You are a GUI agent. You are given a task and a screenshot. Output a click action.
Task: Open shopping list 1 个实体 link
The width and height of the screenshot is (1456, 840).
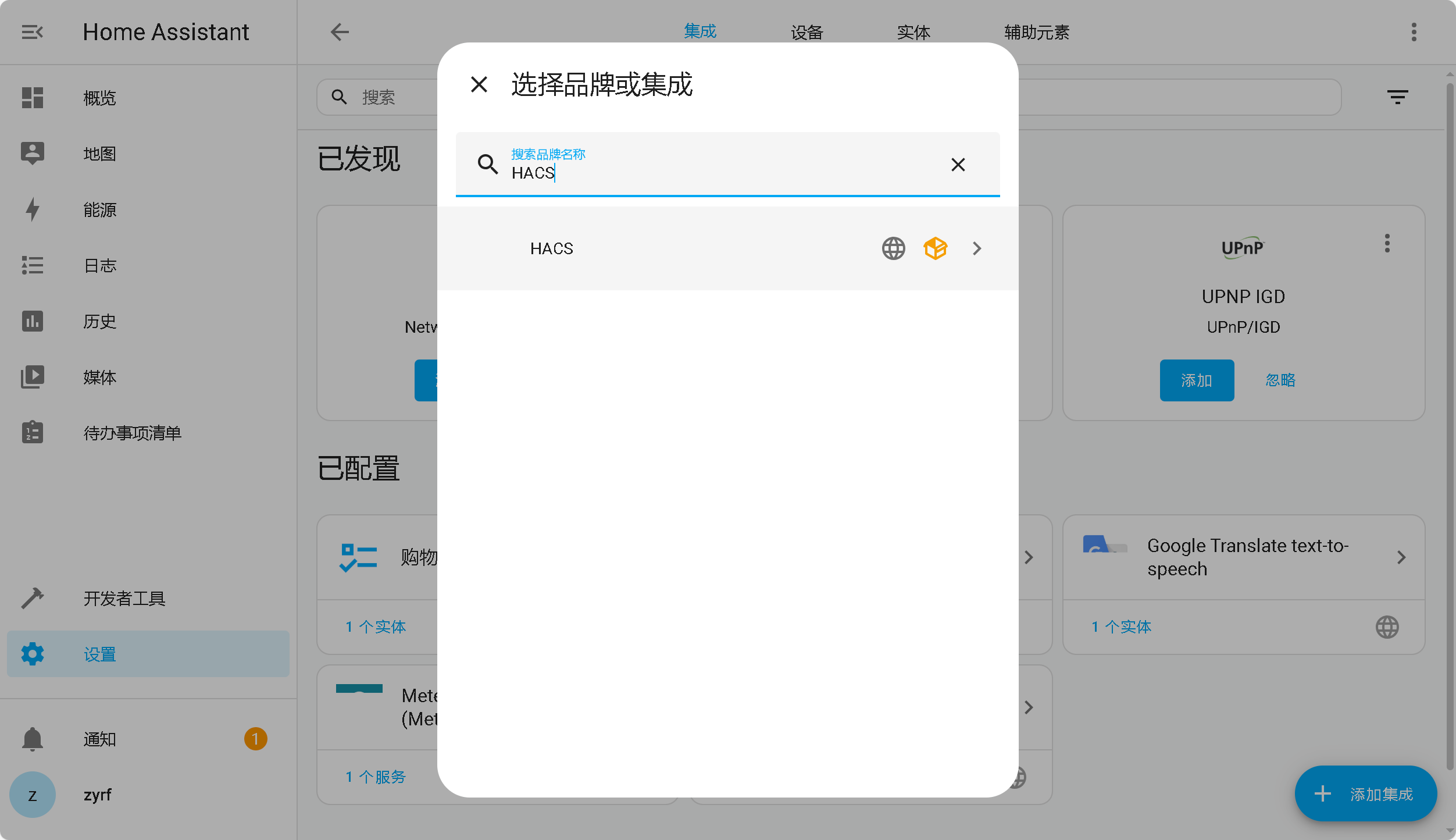click(376, 627)
